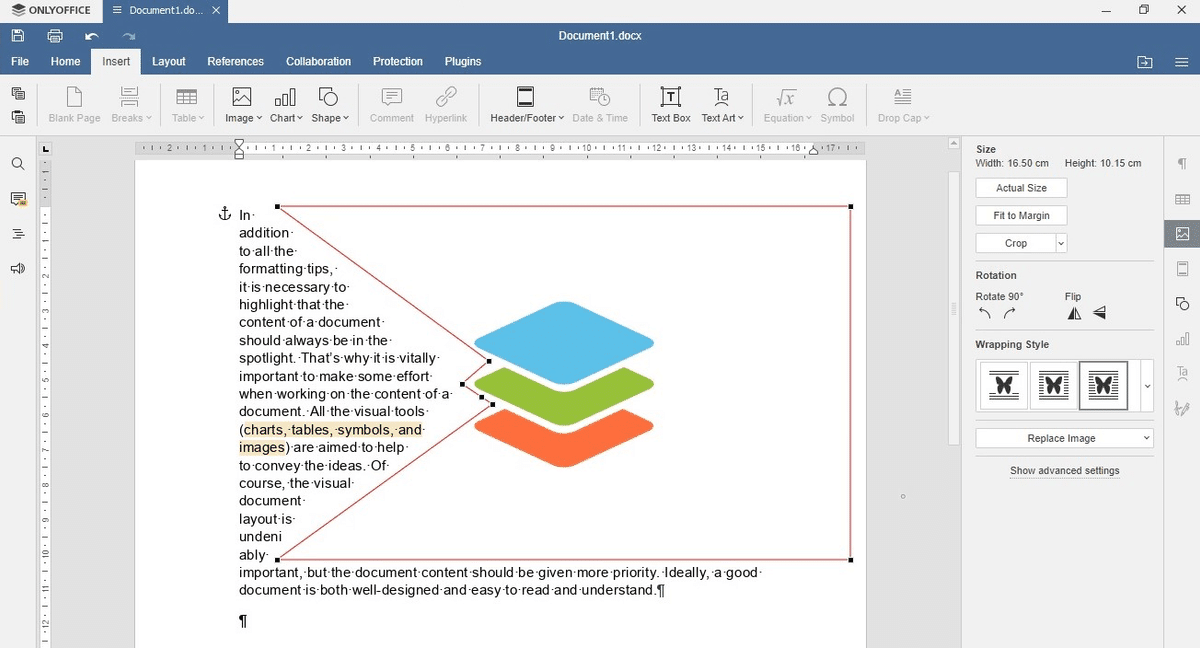Open Signature settings in right sidebar
The width and height of the screenshot is (1200, 648).
click(x=1183, y=408)
